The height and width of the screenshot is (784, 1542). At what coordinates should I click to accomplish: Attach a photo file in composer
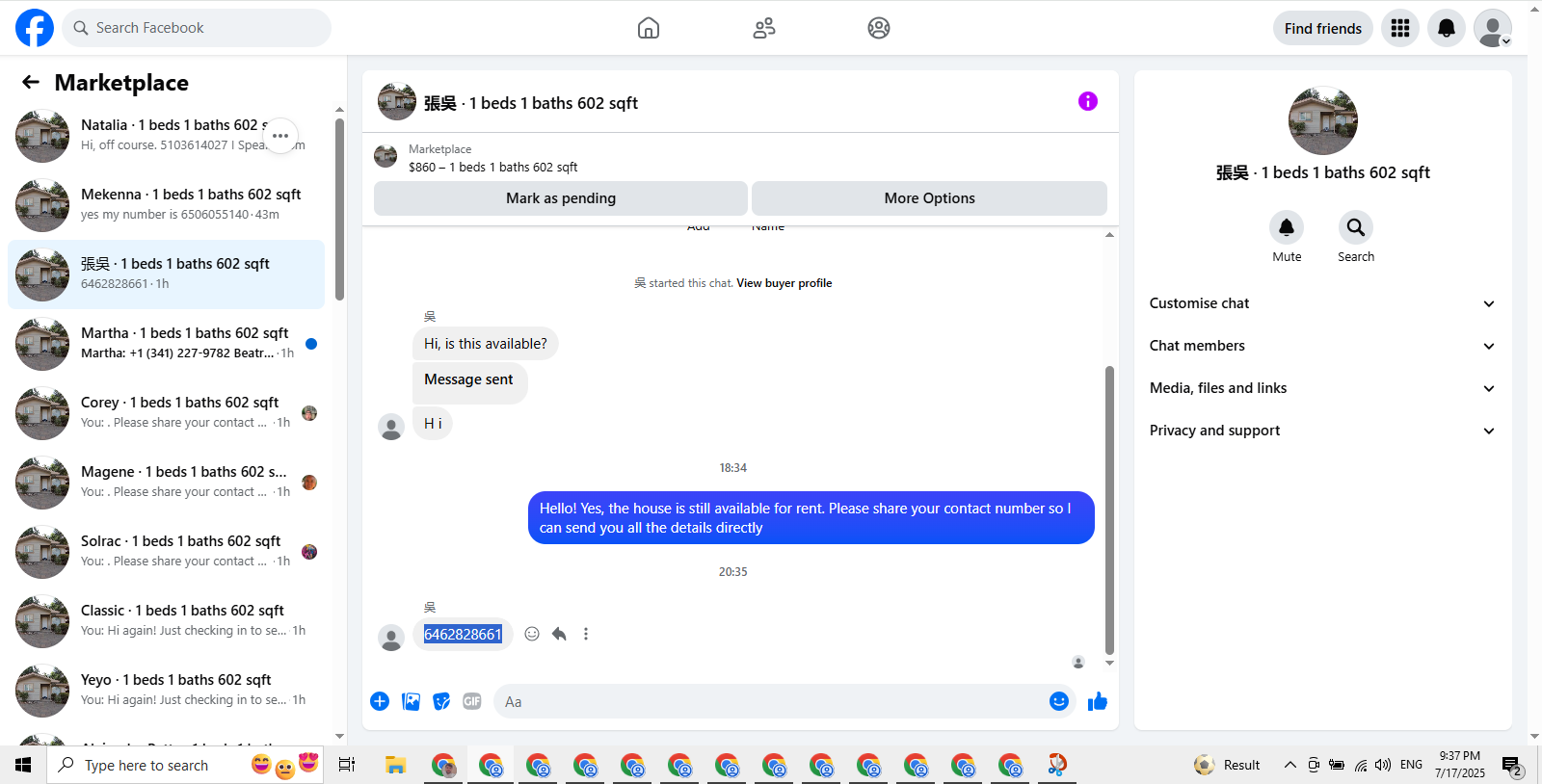pyautogui.click(x=412, y=701)
